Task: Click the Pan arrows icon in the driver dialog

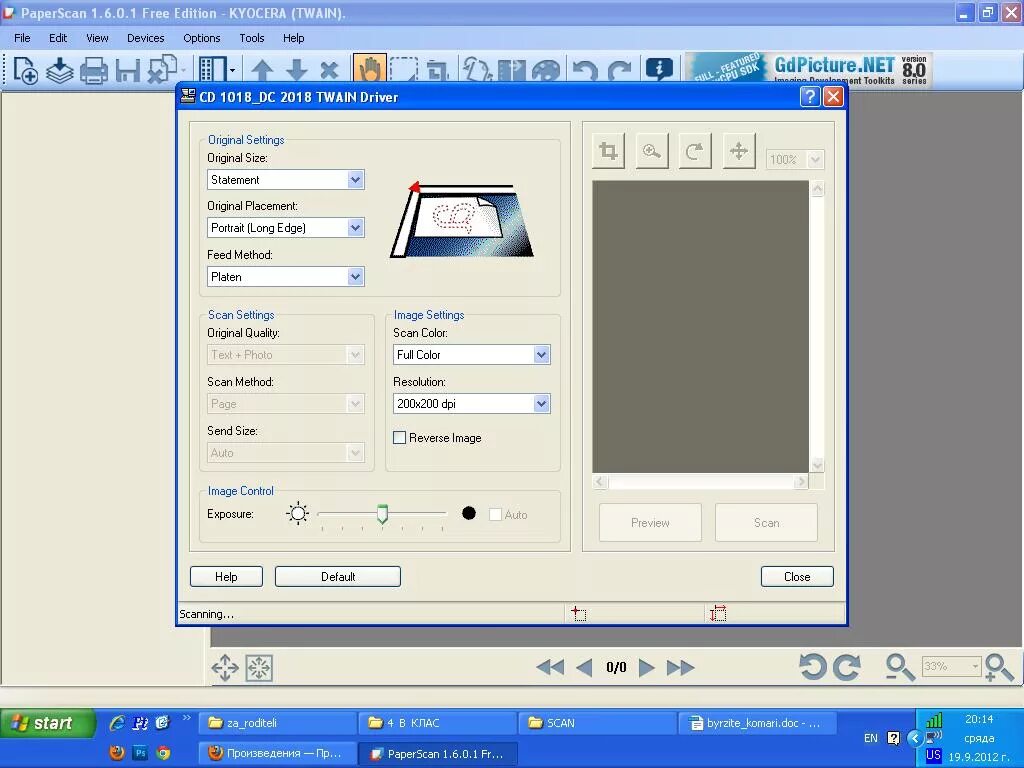Action: (738, 150)
